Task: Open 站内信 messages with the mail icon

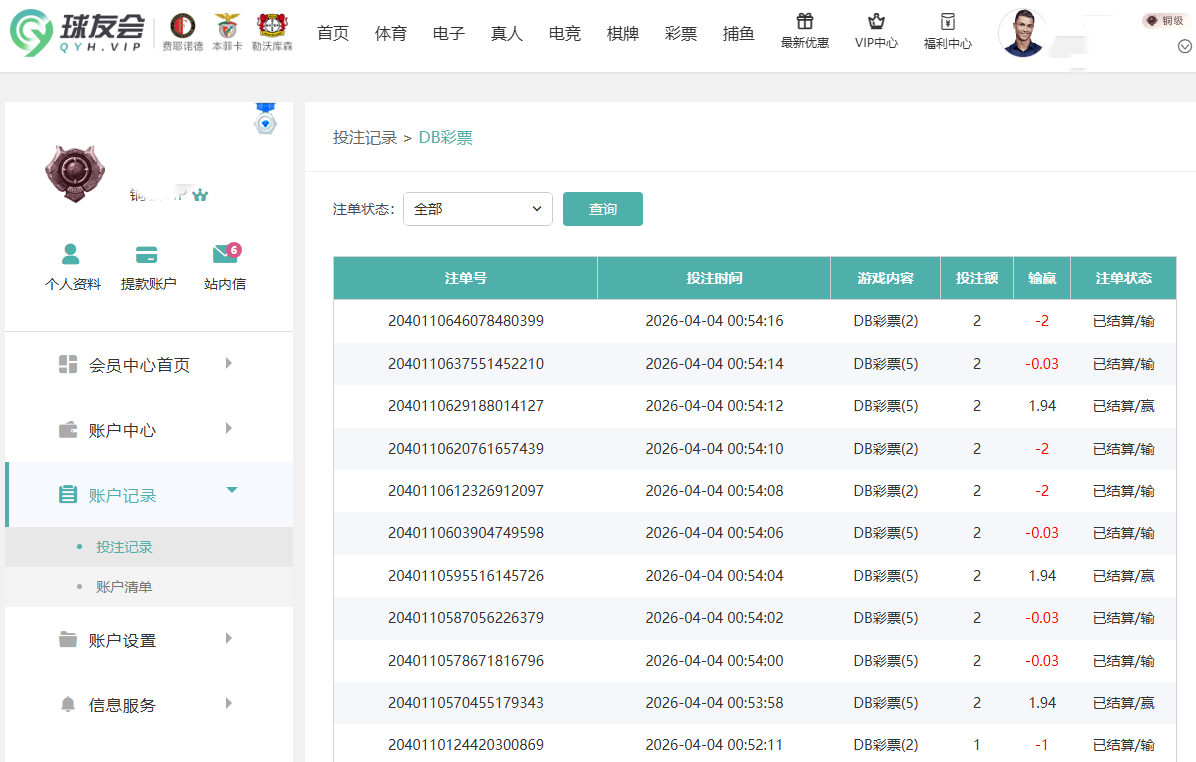Action: [x=224, y=265]
